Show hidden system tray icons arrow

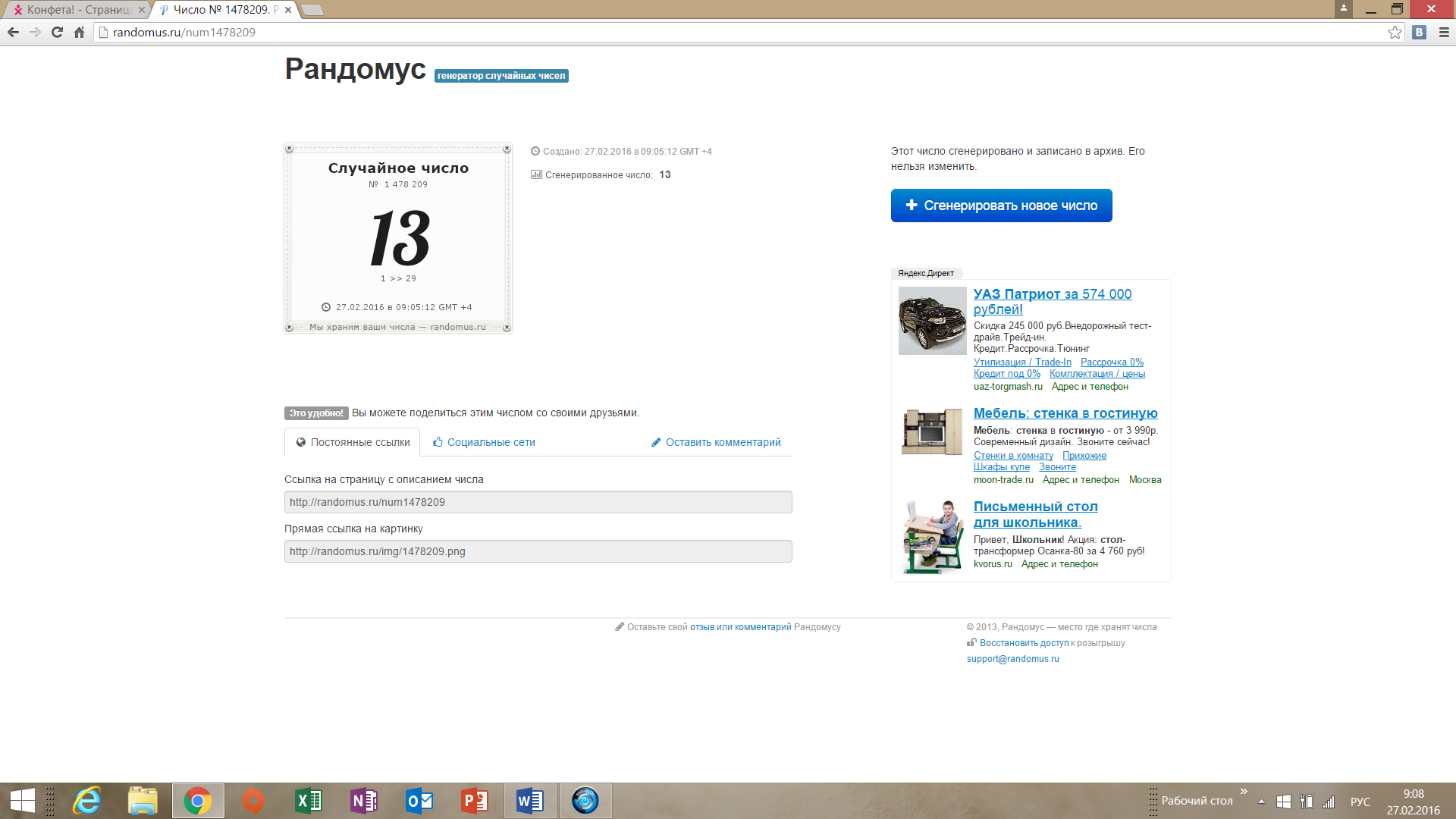pyautogui.click(x=1261, y=802)
